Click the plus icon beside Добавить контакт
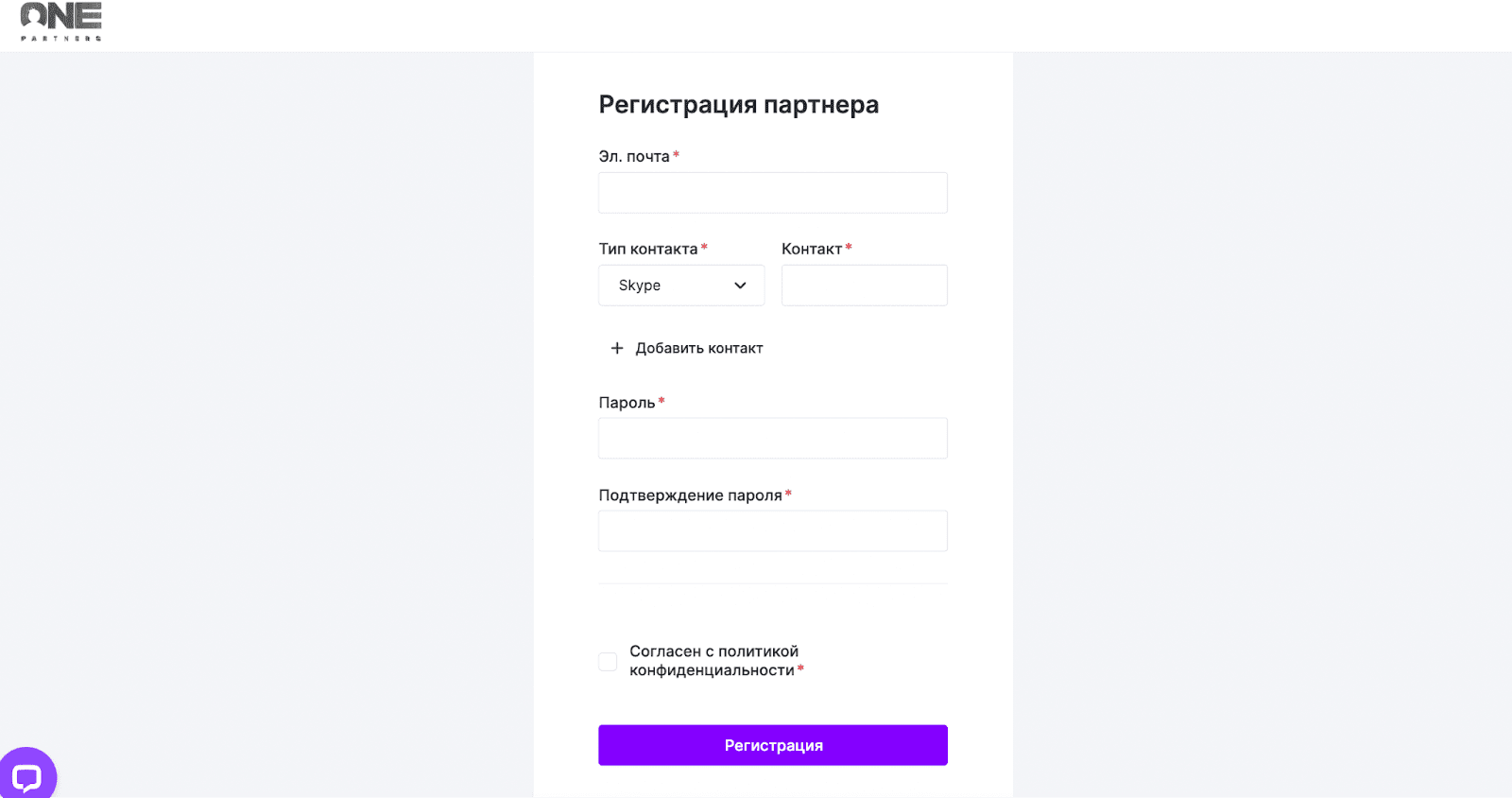 [616, 348]
